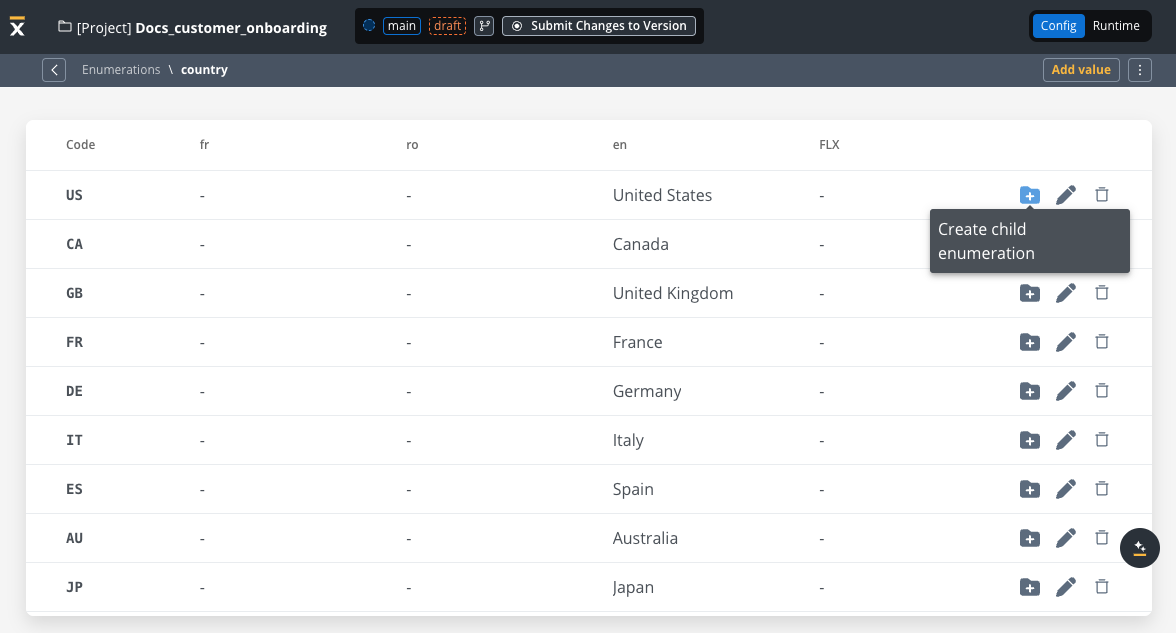Screen dimensions: 1176x633
Task: Select the CA code cell
Action: (74, 244)
